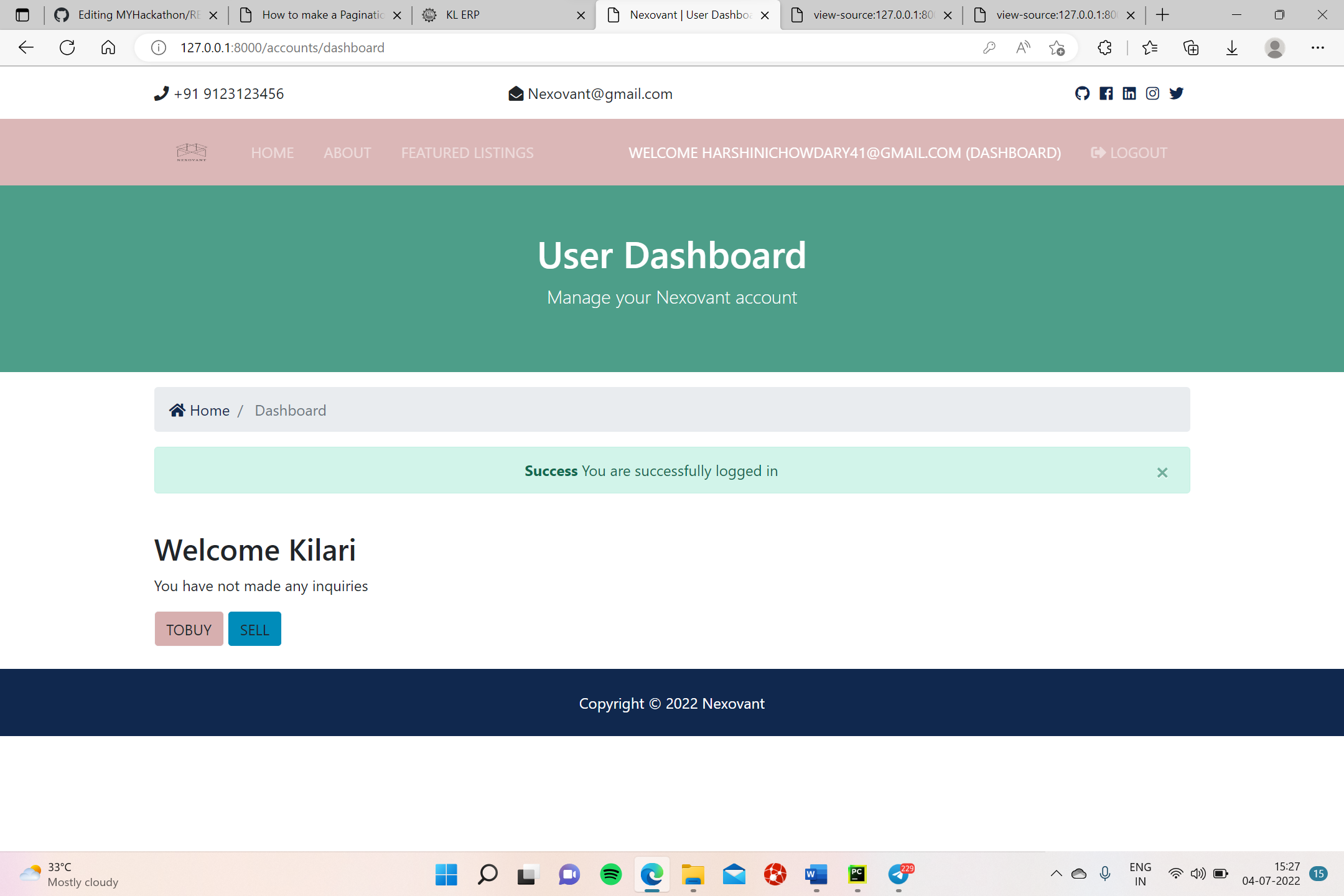This screenshot has width=1344, height=896.
Task: Open the Facebook social icon
Action: (1106, 93)
